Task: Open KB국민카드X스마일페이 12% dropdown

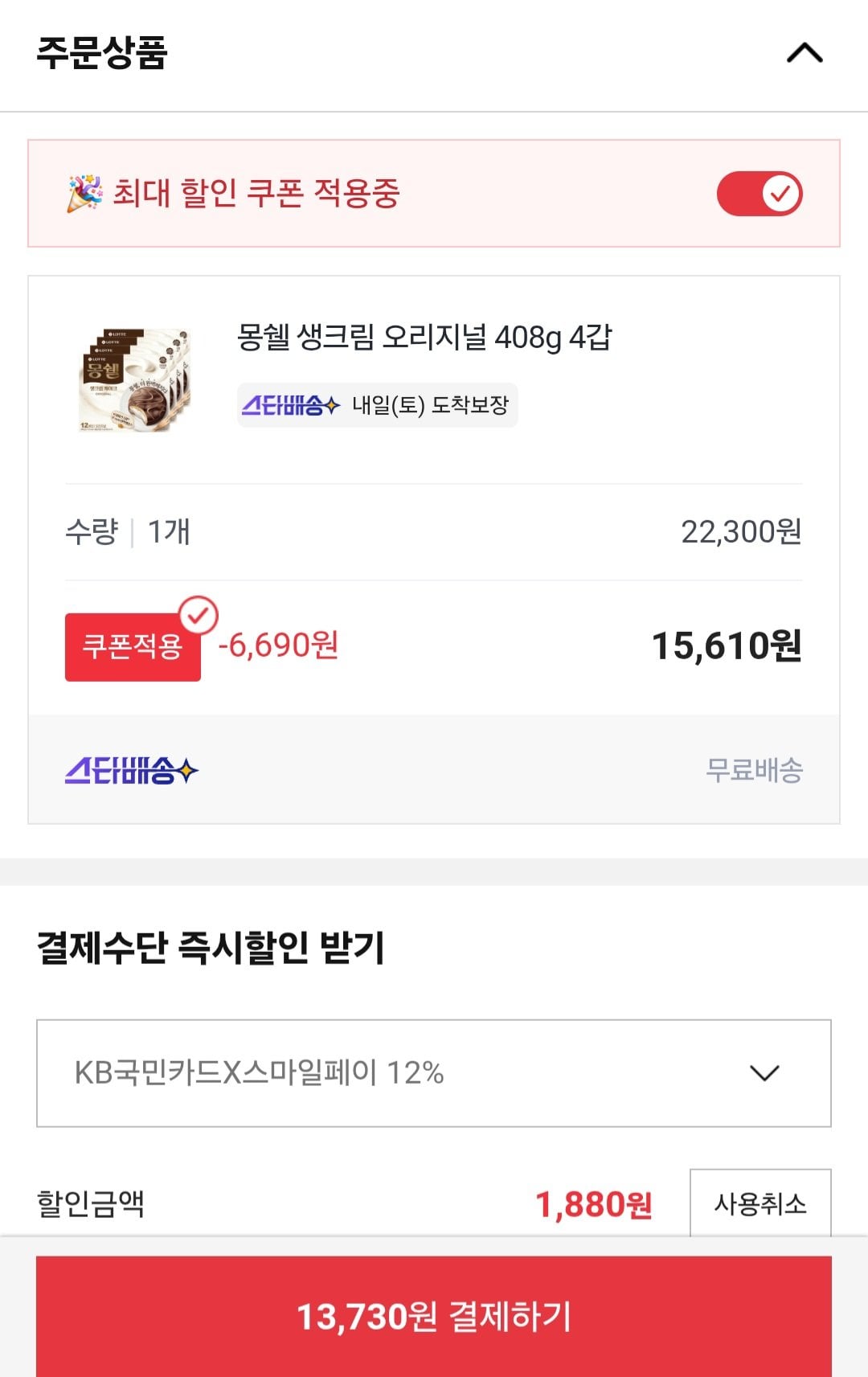Action: pos(434,1073)
